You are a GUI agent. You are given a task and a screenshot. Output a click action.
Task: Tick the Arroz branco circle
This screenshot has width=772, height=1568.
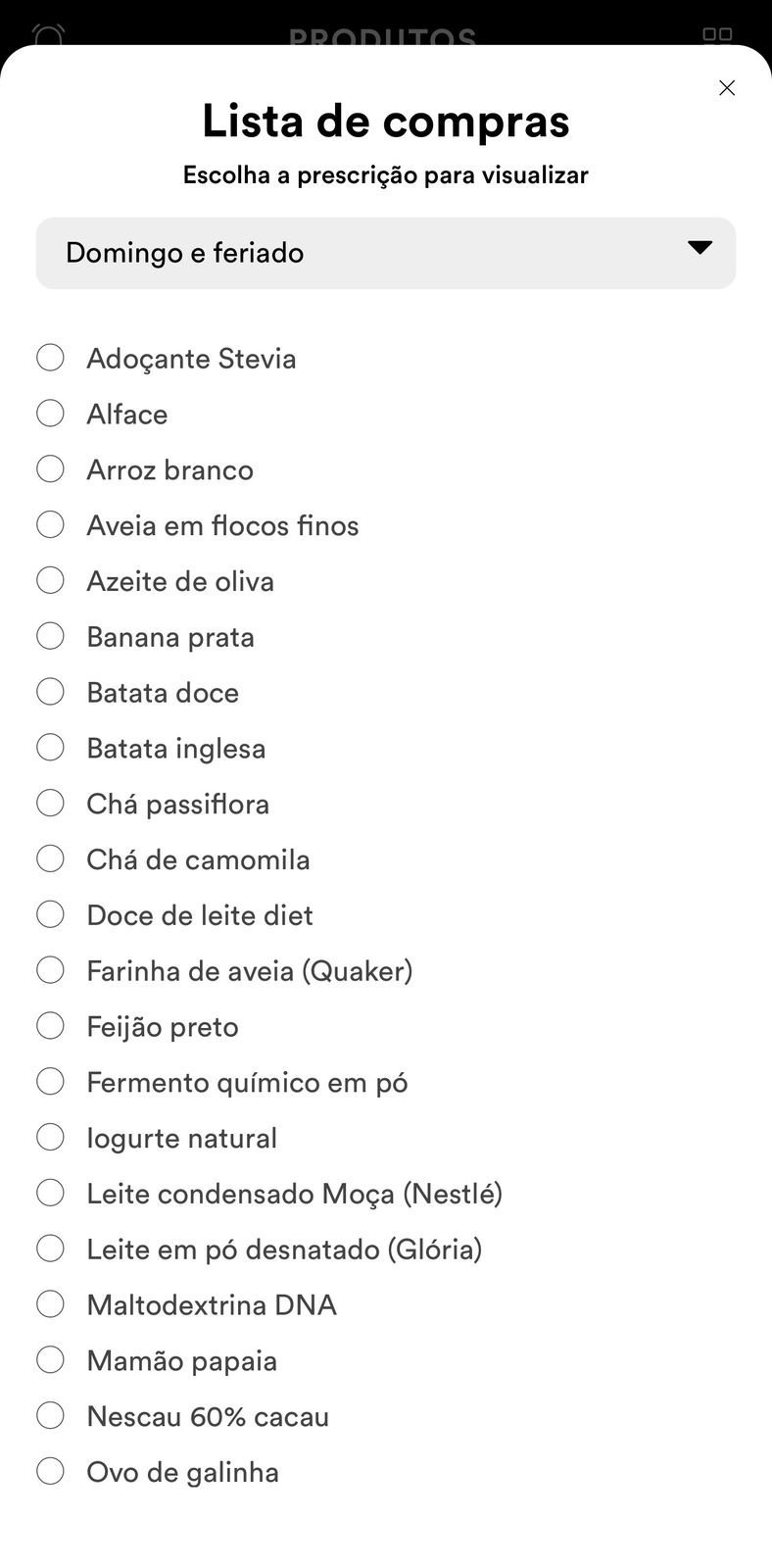coord(50,469)
